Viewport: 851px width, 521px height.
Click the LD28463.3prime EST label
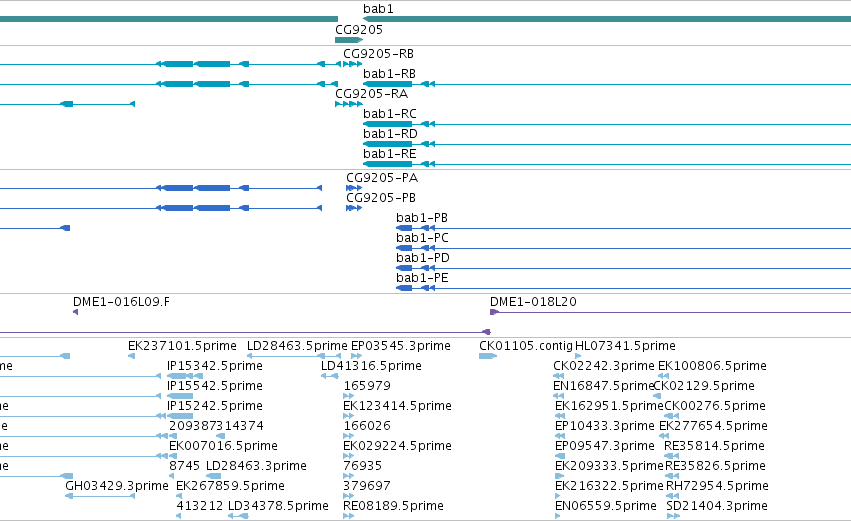tap(256, 467)
